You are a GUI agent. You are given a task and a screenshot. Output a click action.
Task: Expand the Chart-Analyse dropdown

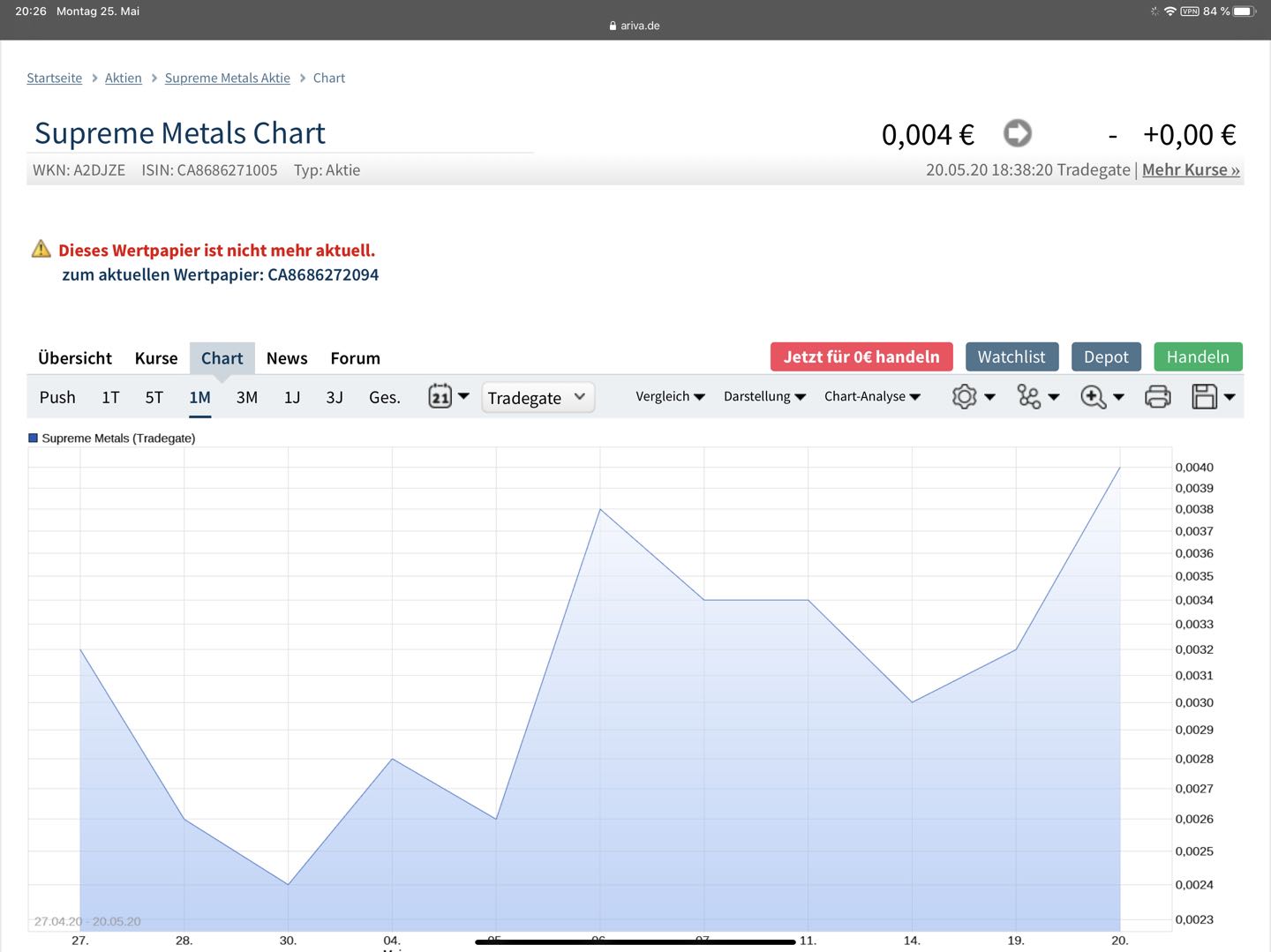[x=872, y=397]
